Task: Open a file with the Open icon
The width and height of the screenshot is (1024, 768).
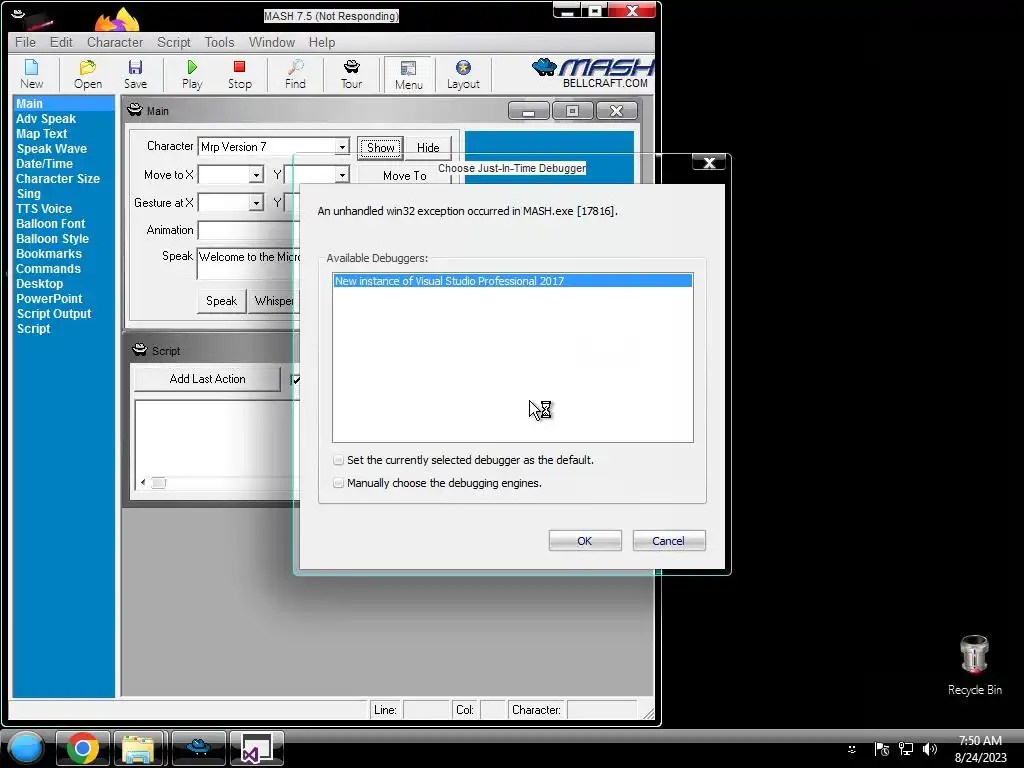Action: point(88,74)
